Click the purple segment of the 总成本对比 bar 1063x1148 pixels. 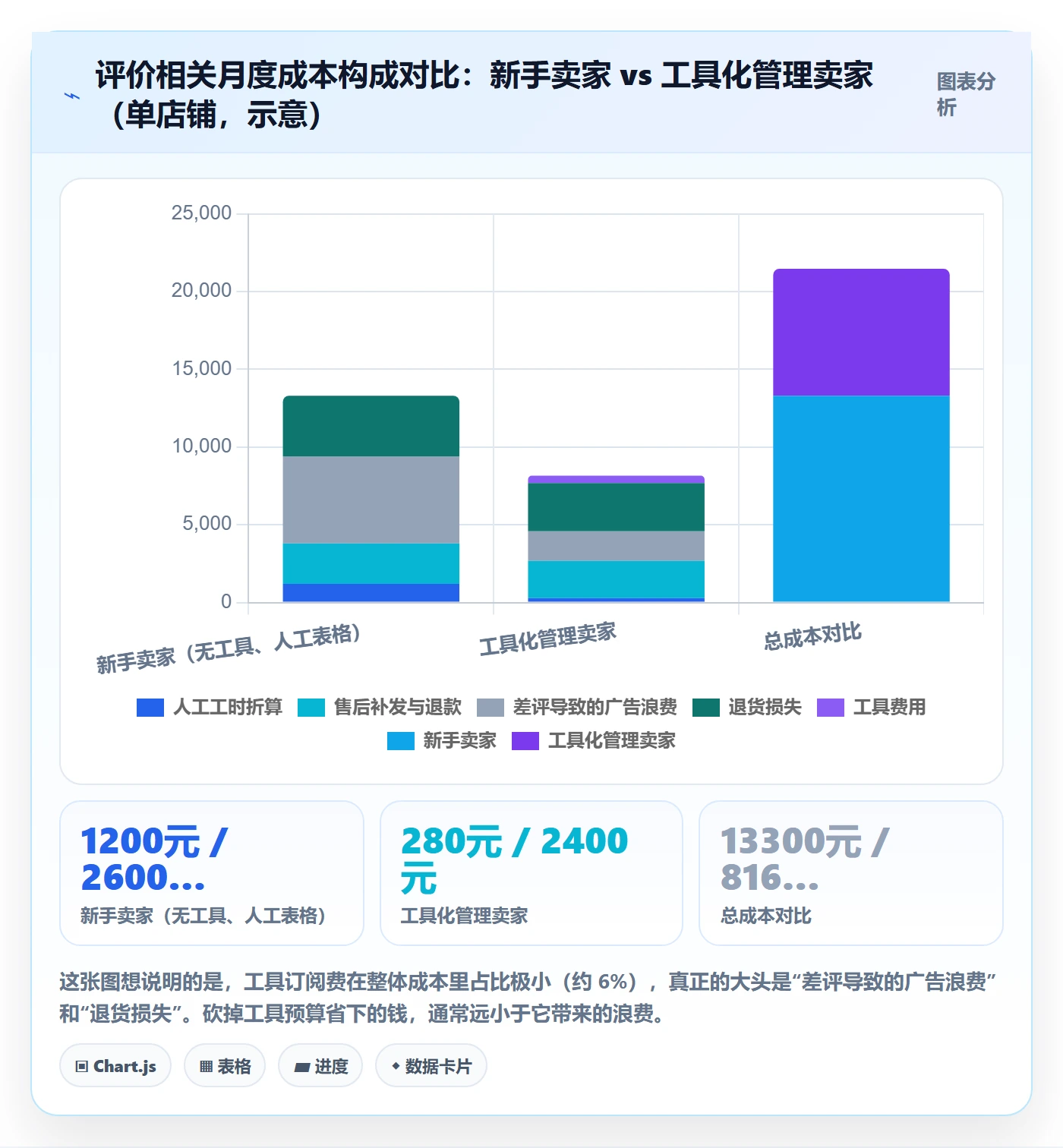(x=861, y=333)
